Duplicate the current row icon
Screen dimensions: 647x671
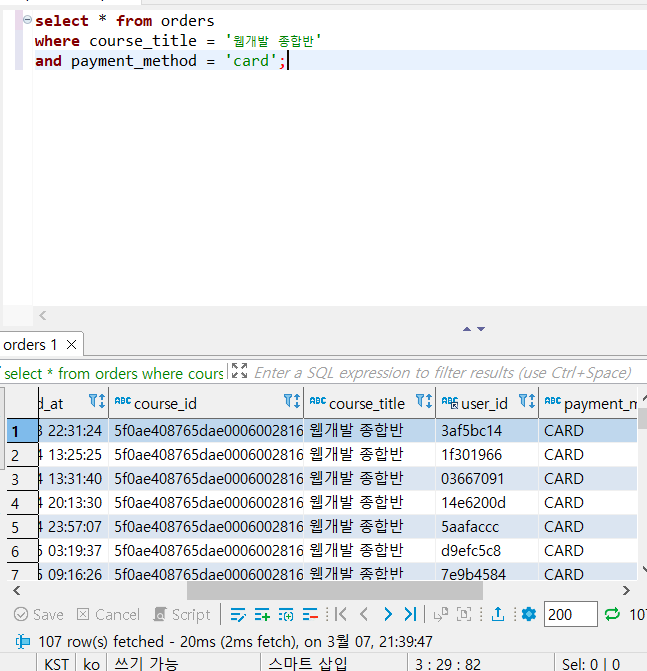286,615
